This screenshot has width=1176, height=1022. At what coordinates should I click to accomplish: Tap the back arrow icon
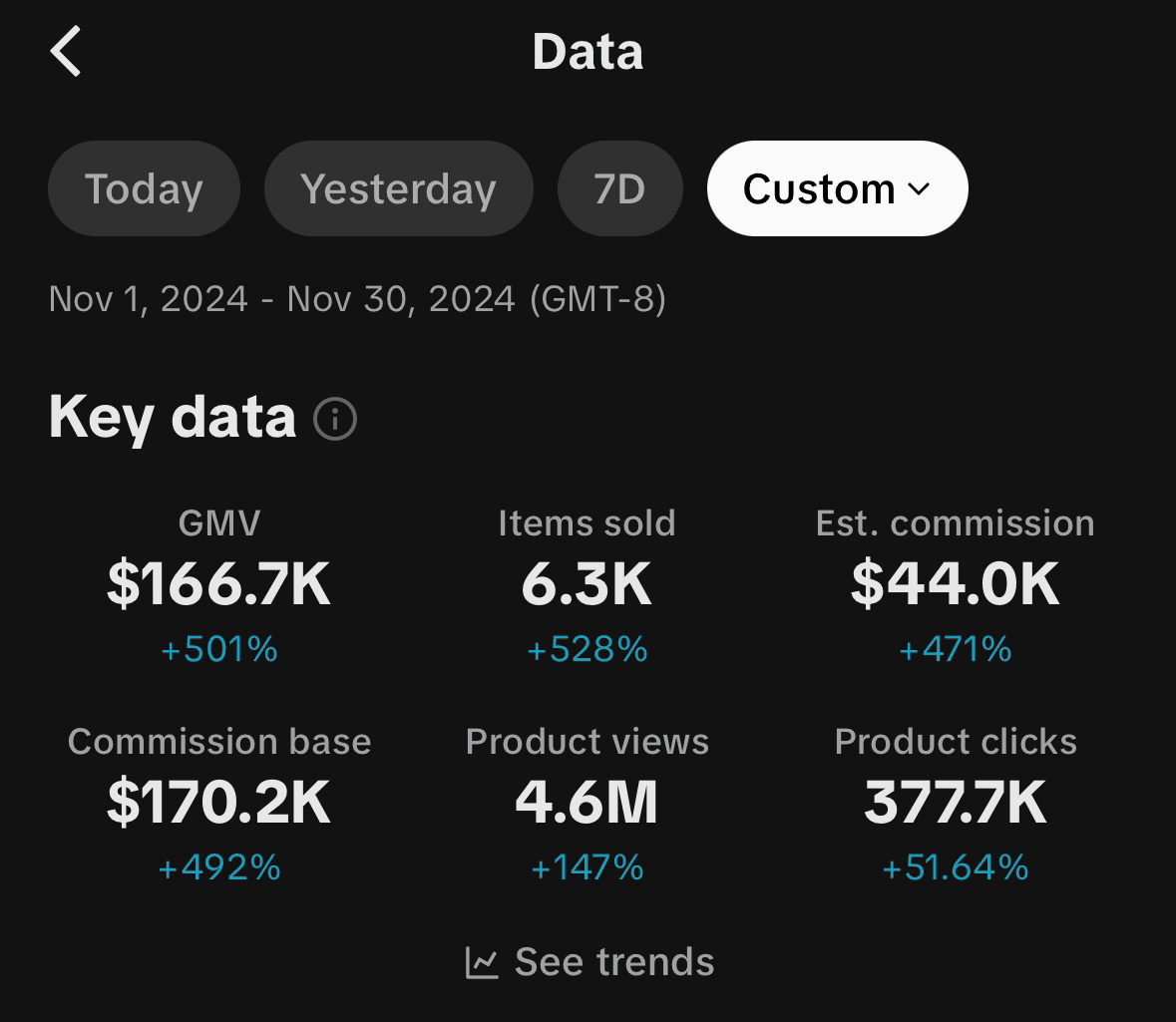tap(66, 52)
